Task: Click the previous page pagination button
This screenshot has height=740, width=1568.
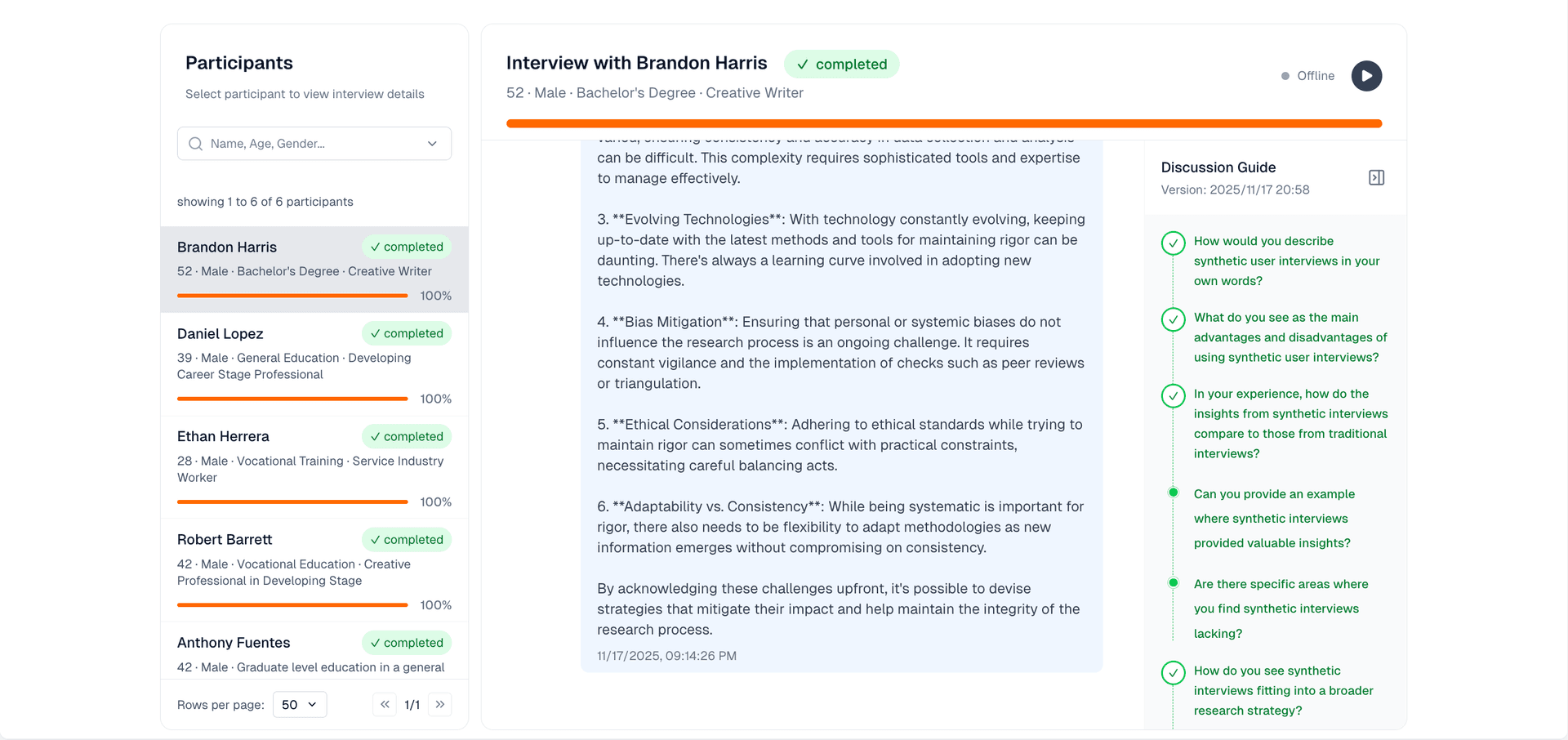Action: click(384, 704)
